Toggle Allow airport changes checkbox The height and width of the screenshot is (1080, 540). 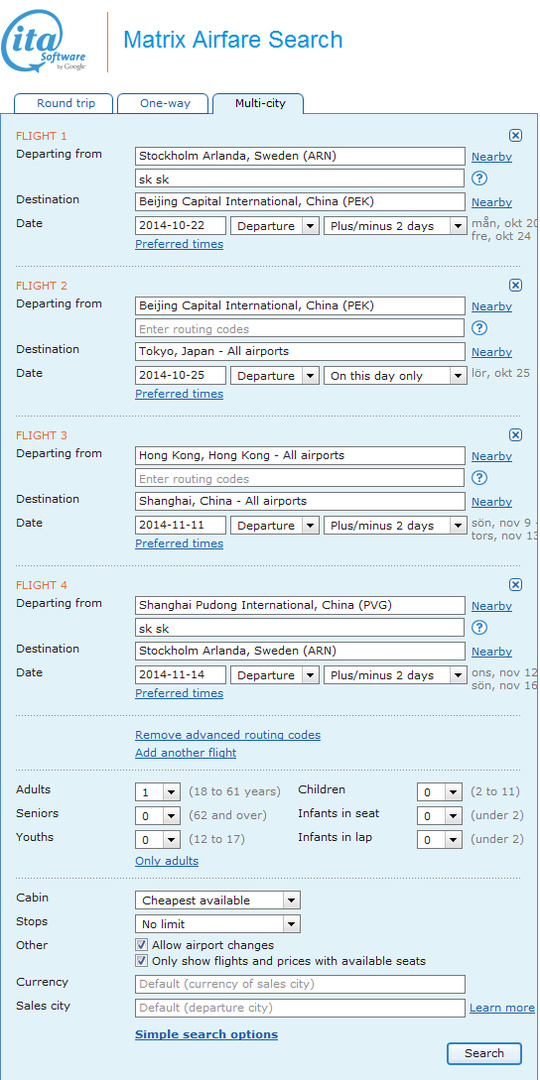(x=142, y=945)
